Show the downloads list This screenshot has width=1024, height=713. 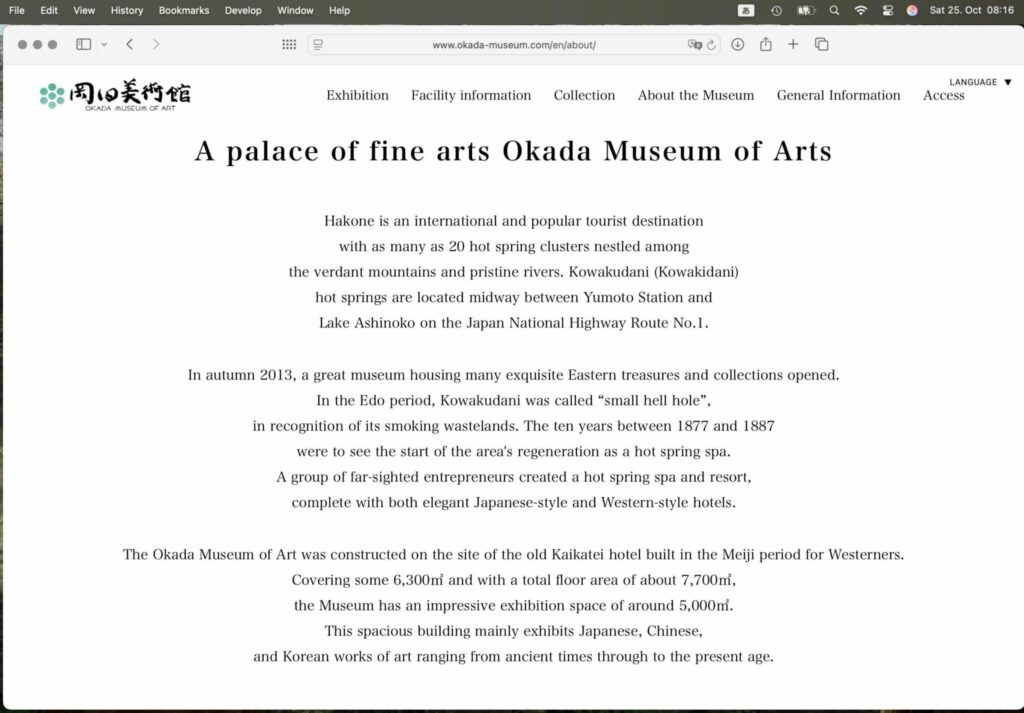point(737,44)
